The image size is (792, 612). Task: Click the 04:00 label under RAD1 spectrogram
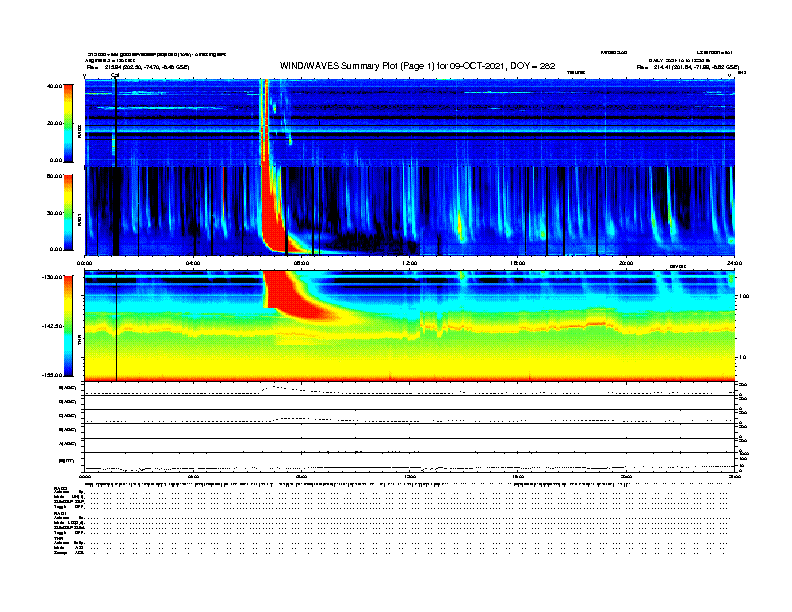193,263
